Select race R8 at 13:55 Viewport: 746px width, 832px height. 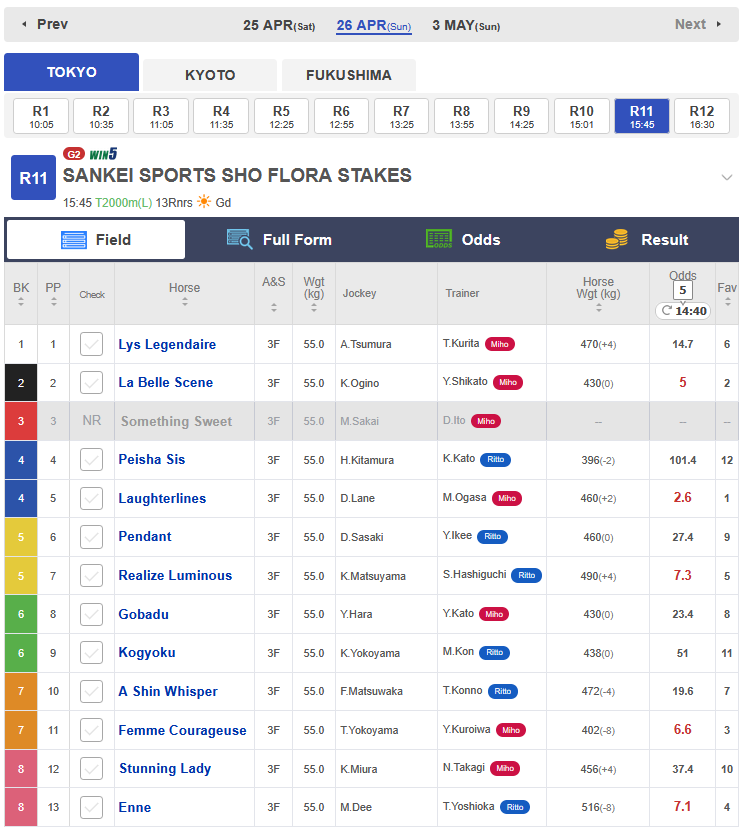pos(461,116)
